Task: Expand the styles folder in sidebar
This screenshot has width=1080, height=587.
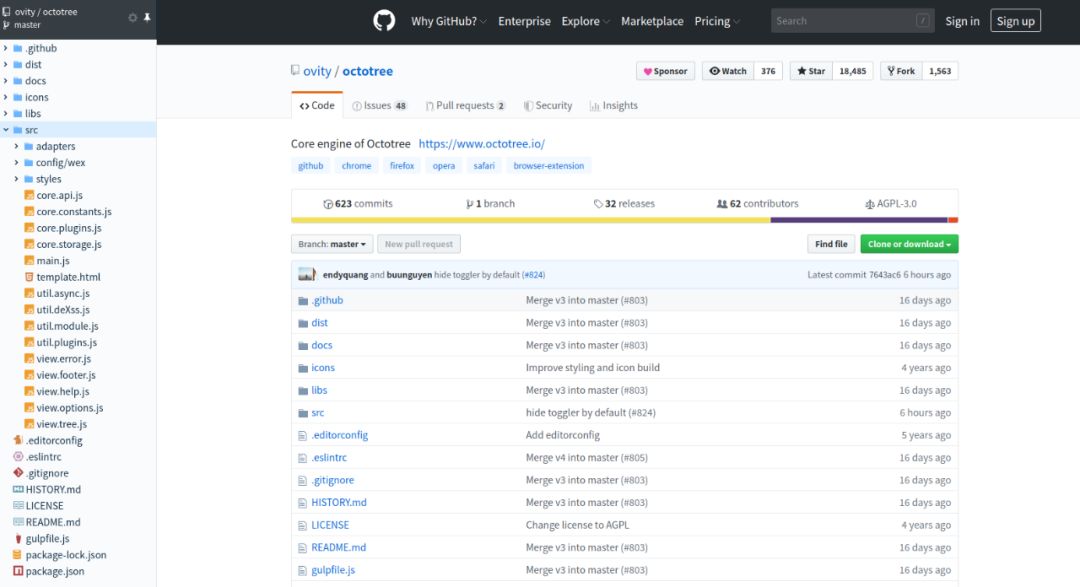Action: click(x=17, y=179)
